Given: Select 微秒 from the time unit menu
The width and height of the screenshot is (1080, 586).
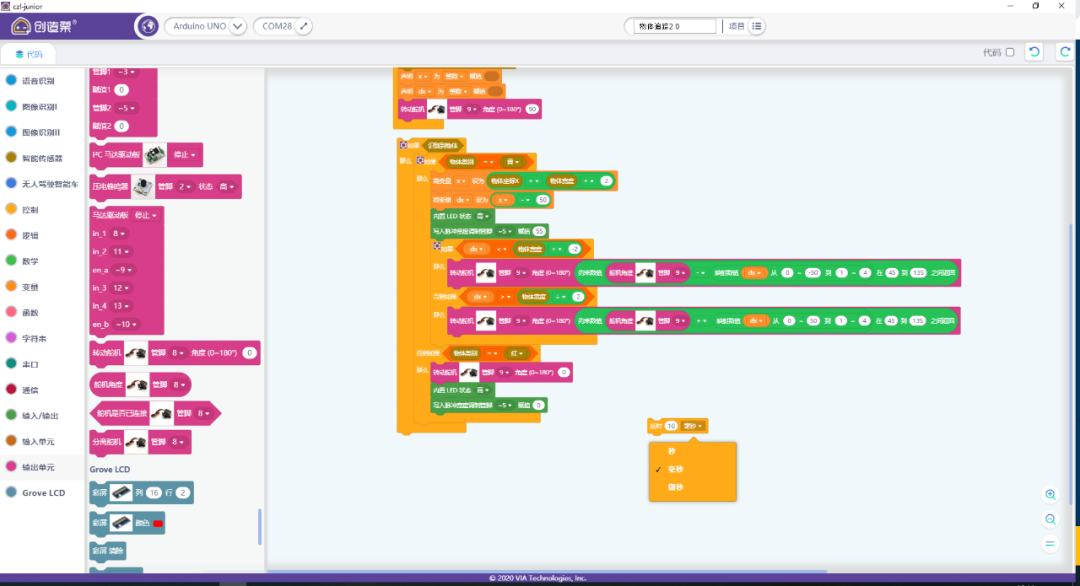Looking at the screenshot, I should 676,487.
